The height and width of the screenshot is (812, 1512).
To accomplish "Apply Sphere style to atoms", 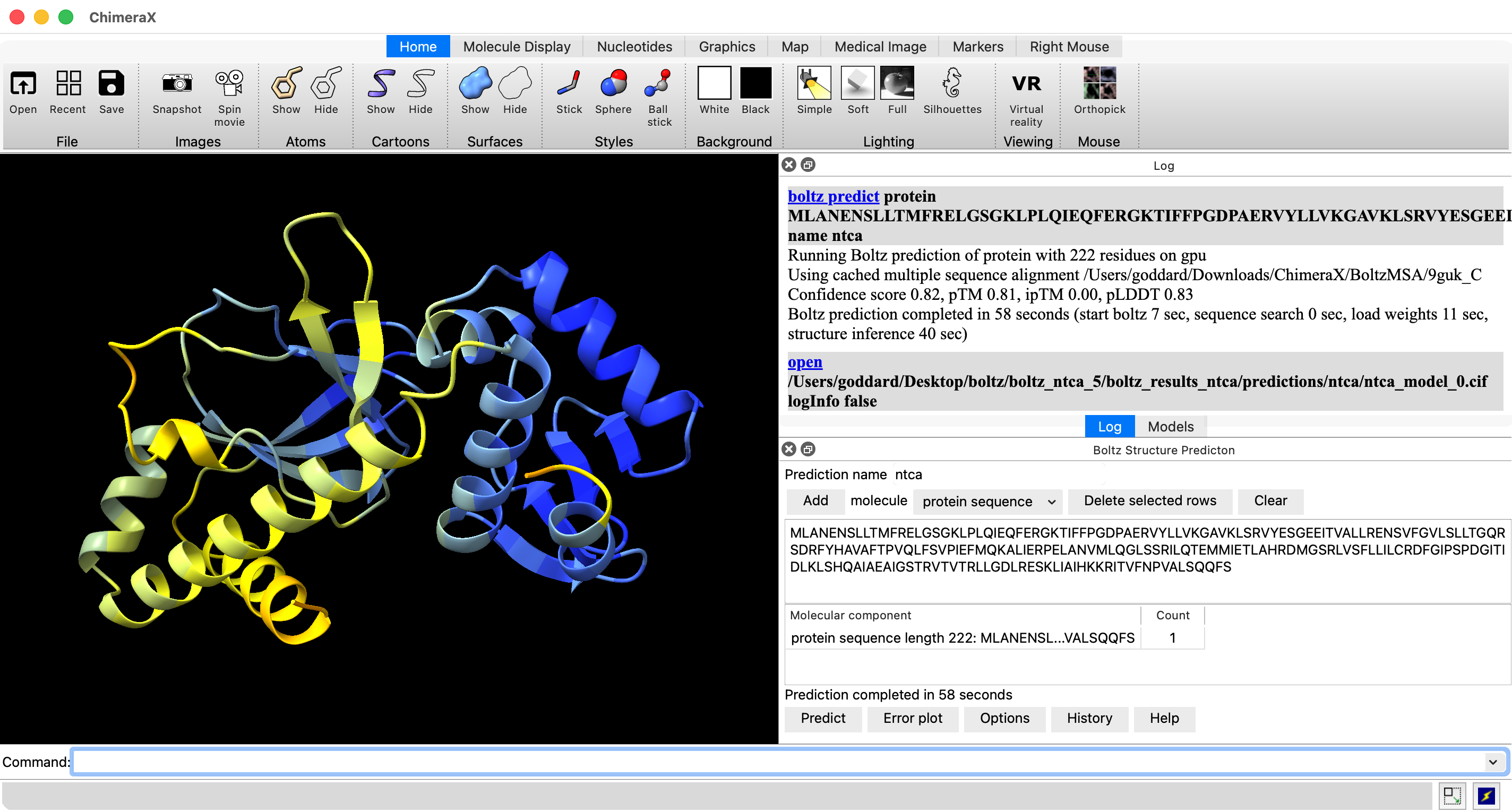I will click(613, 84).
